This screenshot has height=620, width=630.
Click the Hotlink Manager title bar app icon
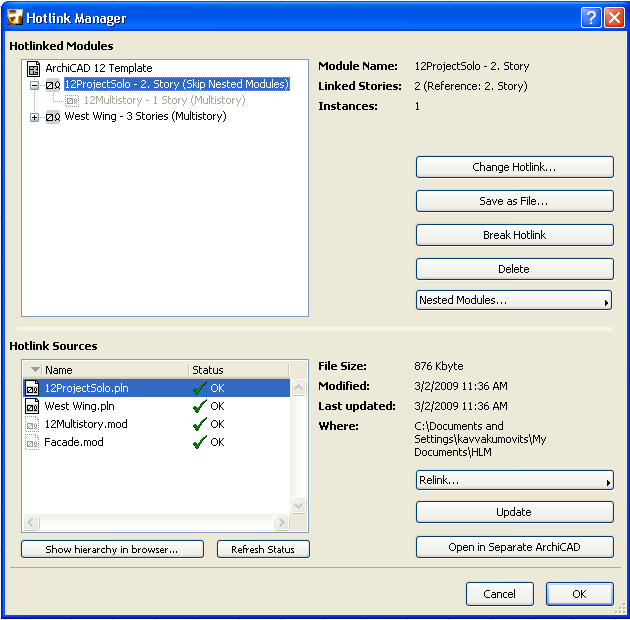pos(15,18)
